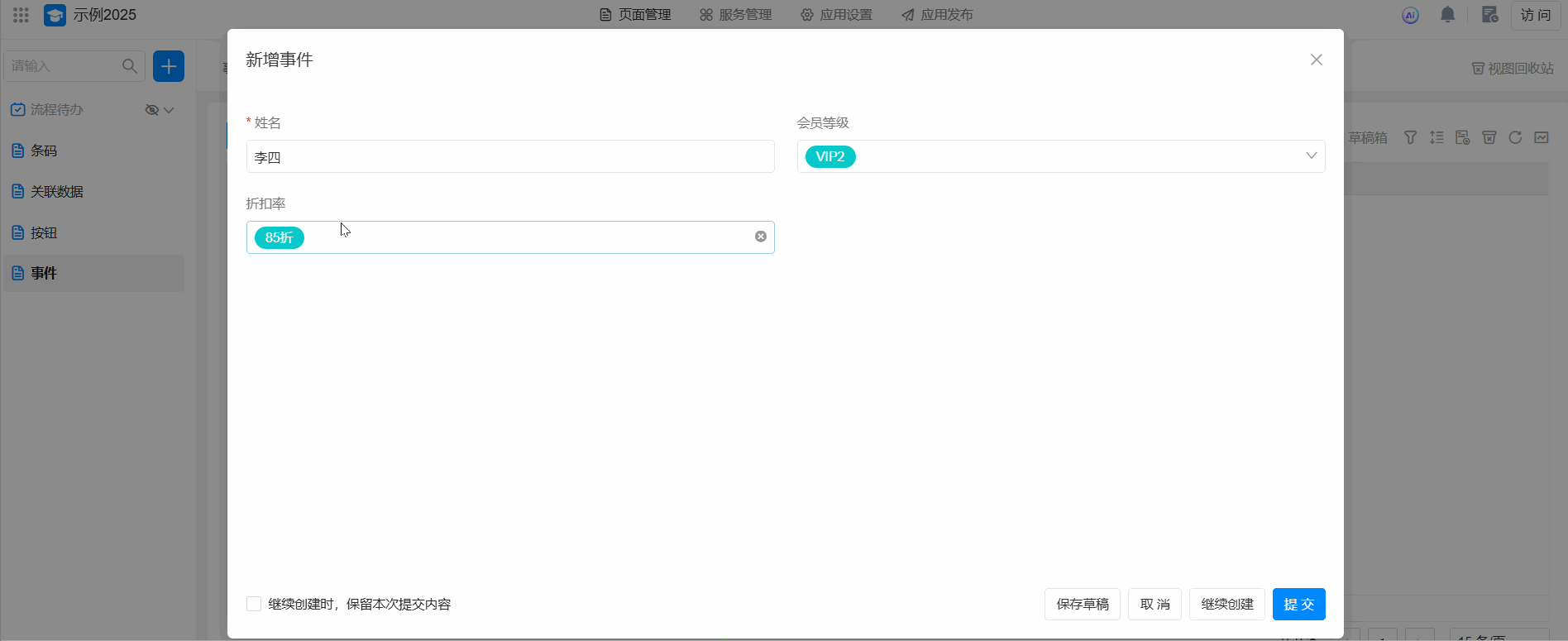This screenshot has width=1568, height=641.
Task: Click the blue plus add button
Action: (x=169, y=66)
